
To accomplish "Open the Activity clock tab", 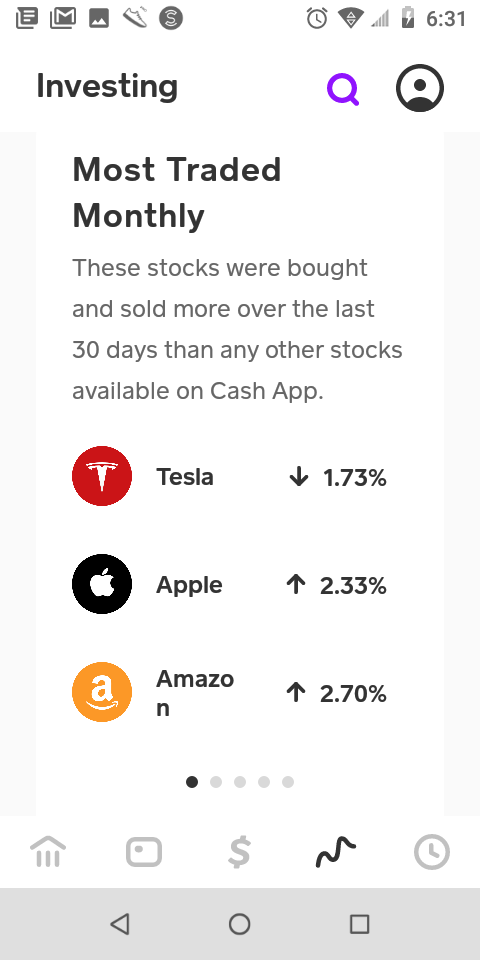I will (432, 852).
